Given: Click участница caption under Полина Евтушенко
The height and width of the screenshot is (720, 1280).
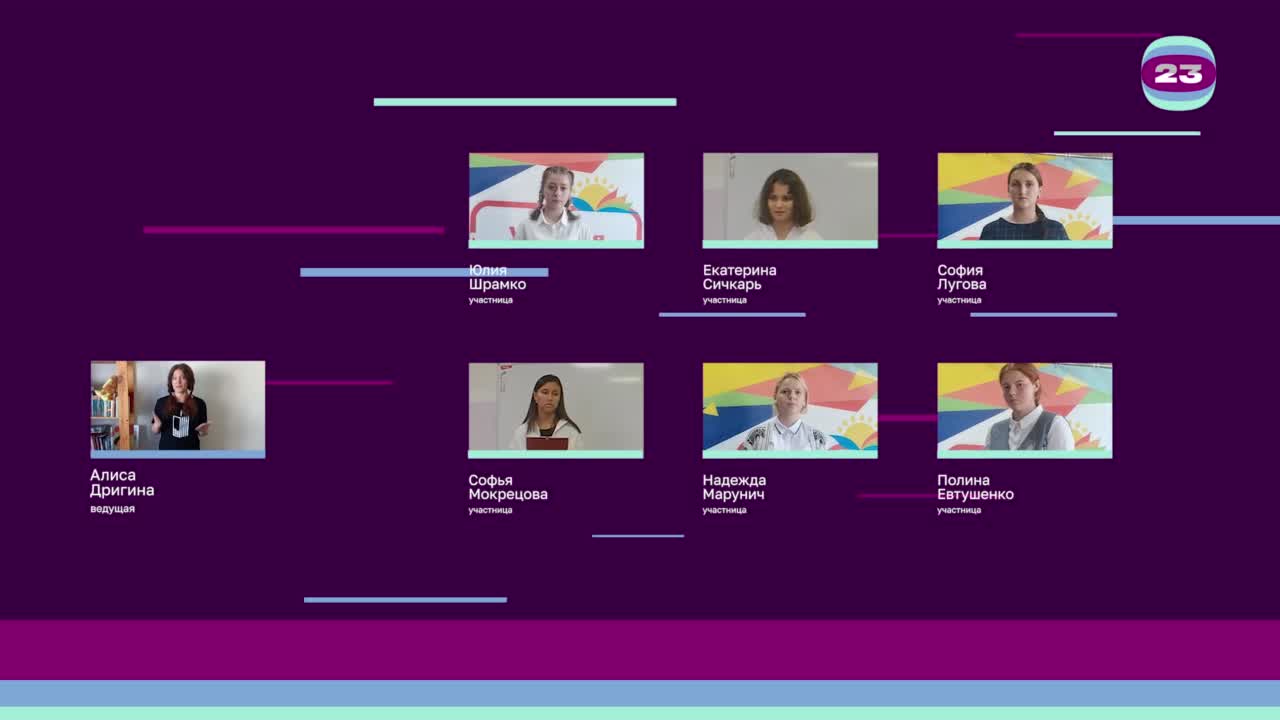Looking at the screenshot, I should point(959,510).
